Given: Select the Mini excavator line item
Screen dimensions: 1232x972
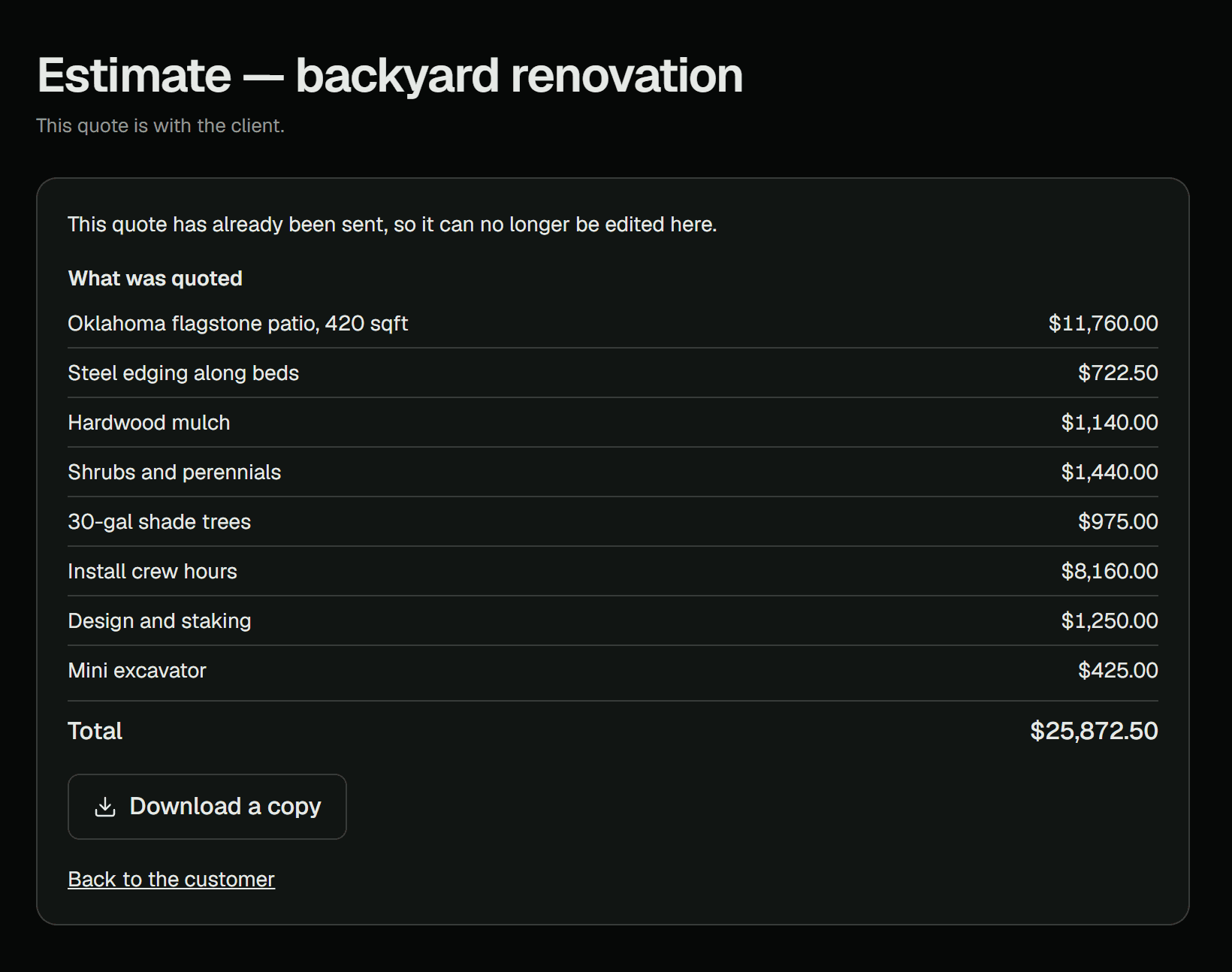Looking at the screenshot, I should [x=613, y=671].
